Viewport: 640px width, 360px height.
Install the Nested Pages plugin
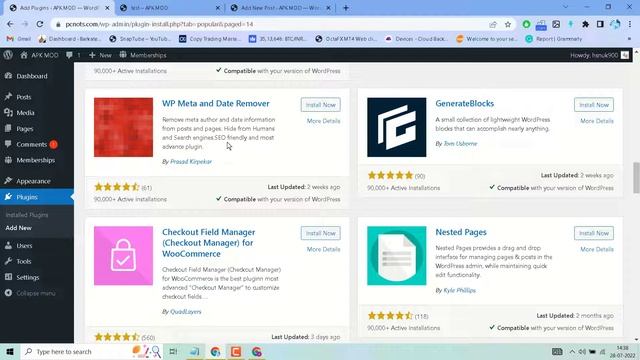coord(593,233)
